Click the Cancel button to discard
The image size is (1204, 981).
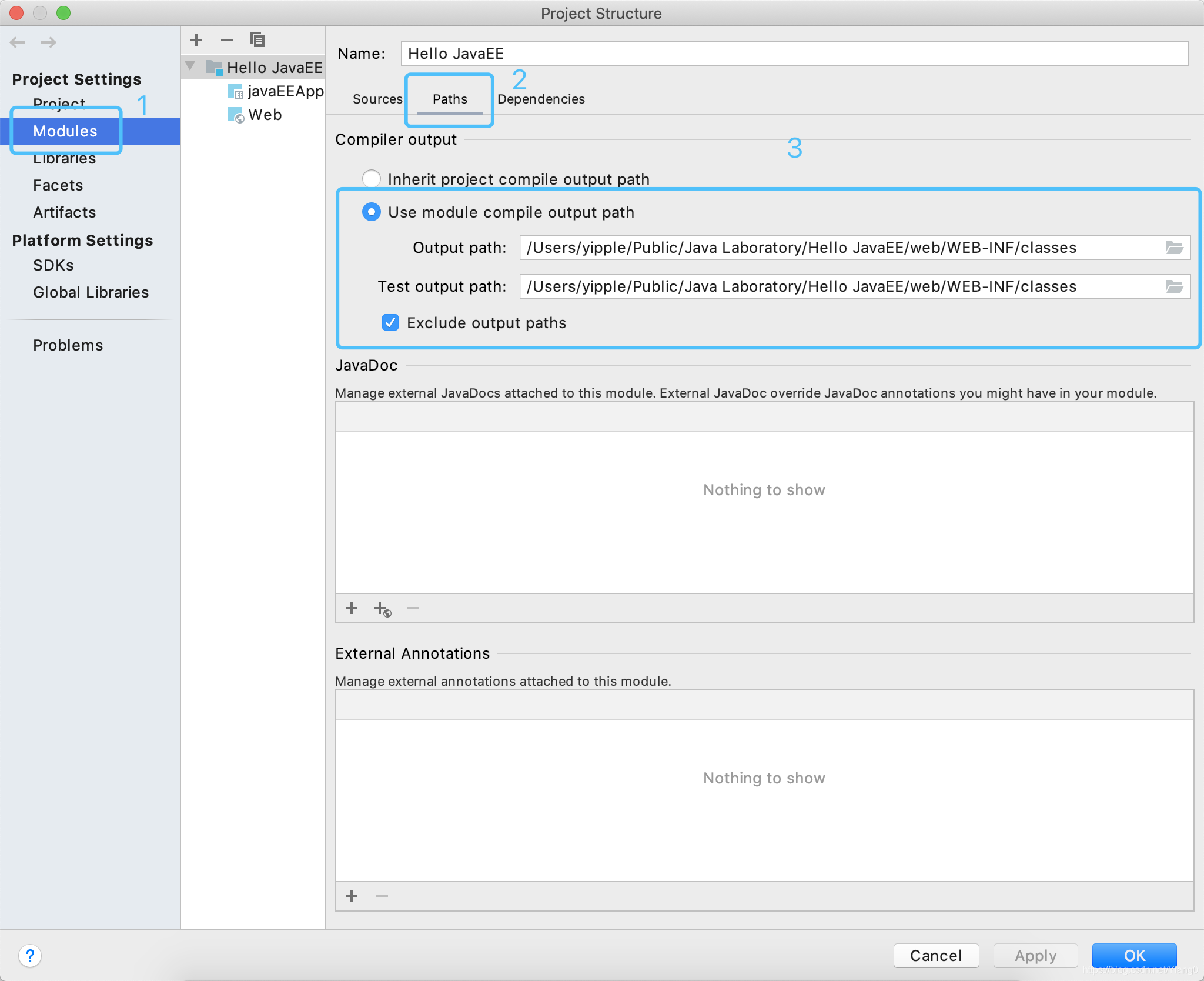936,953
